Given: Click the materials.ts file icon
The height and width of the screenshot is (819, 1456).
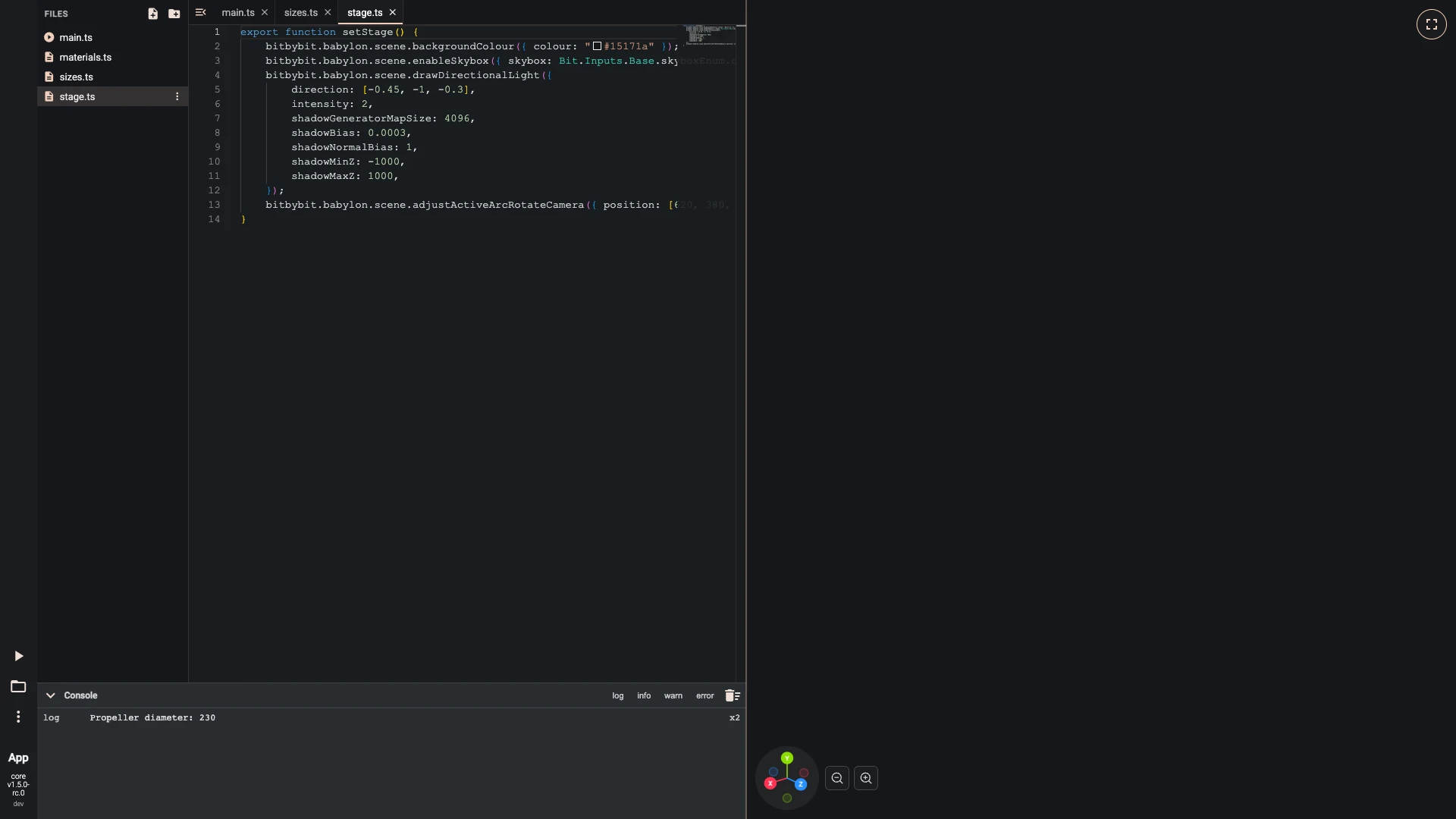Looking at the screenshot, I should click(49, 57).
